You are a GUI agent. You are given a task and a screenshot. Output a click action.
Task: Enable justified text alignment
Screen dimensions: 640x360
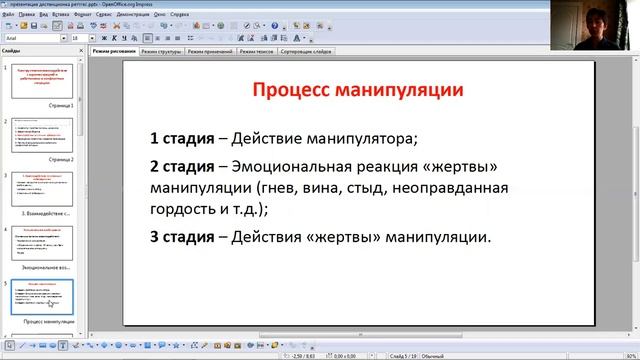pyautogui.click(x=178, y=38)
